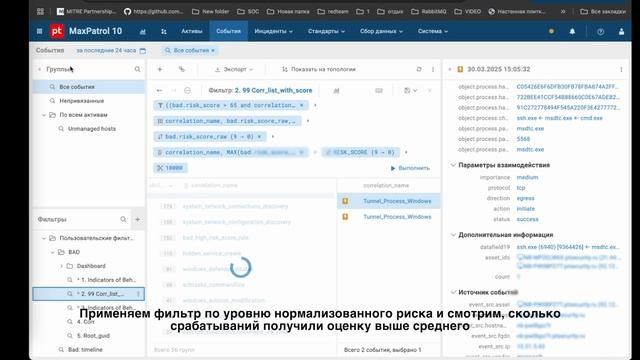The height and width of the screenshot is (360, 640).
Task: Open MITRE Partnership browser bookmark
Action: click(x=86, y=11)
